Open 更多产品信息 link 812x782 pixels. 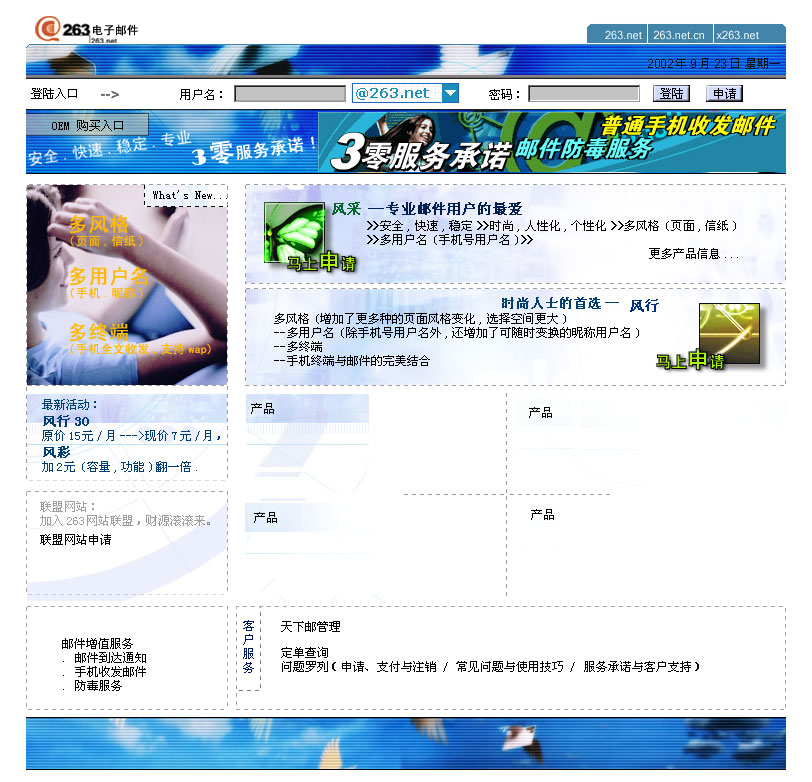(693, 254)
